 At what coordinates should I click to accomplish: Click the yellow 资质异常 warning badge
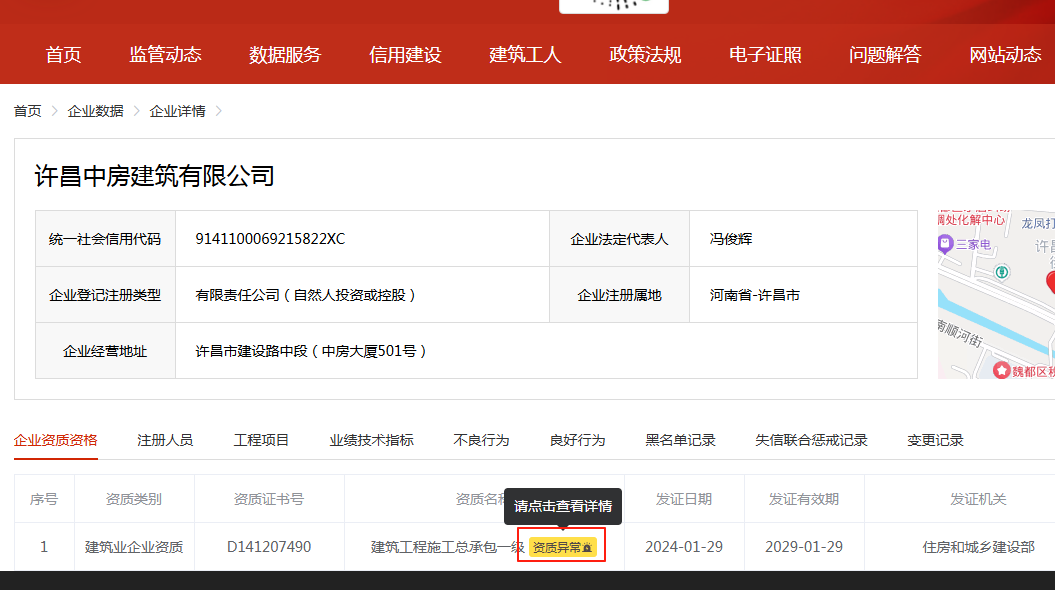560,548
